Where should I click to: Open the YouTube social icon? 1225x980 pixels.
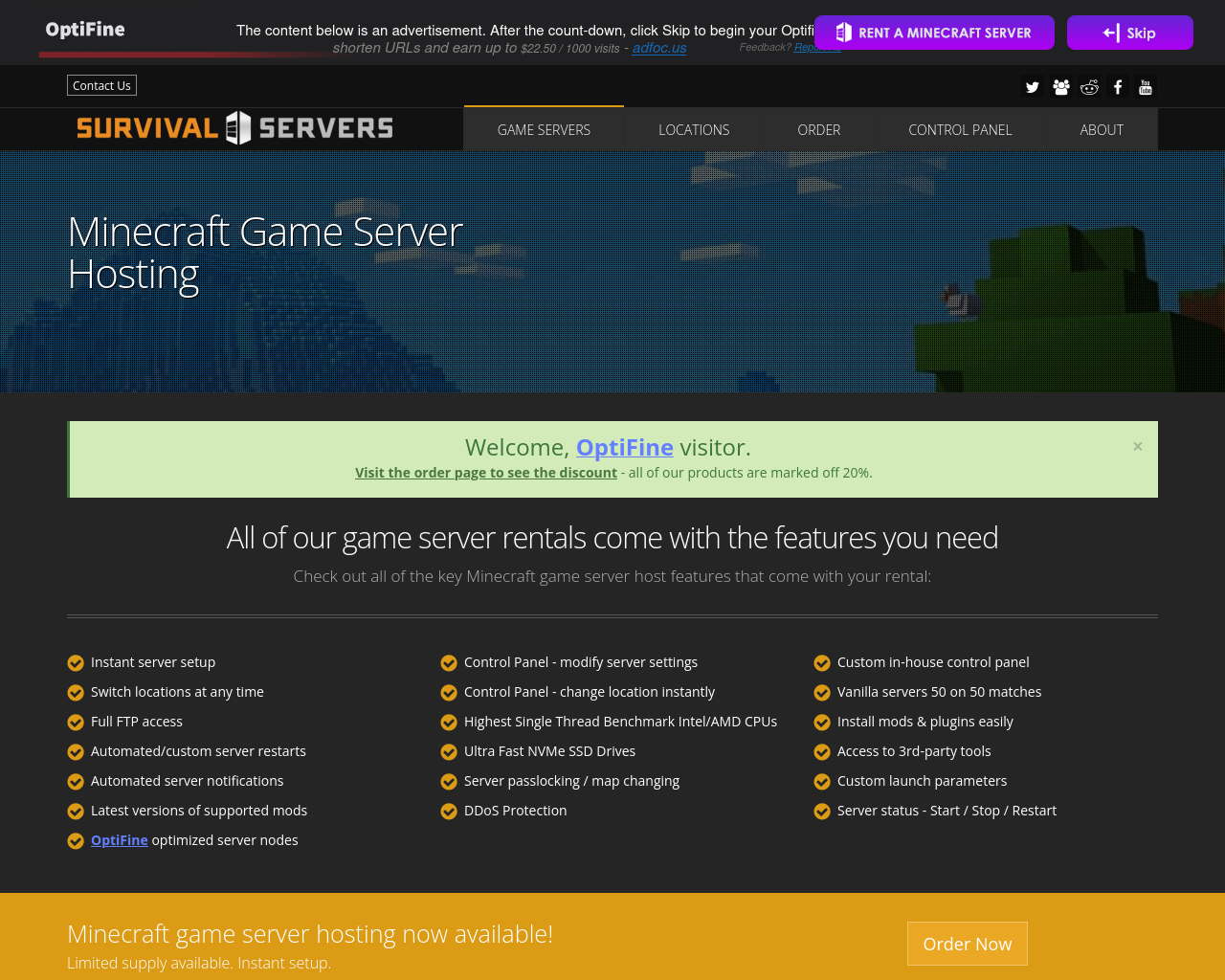point(1146,87)
